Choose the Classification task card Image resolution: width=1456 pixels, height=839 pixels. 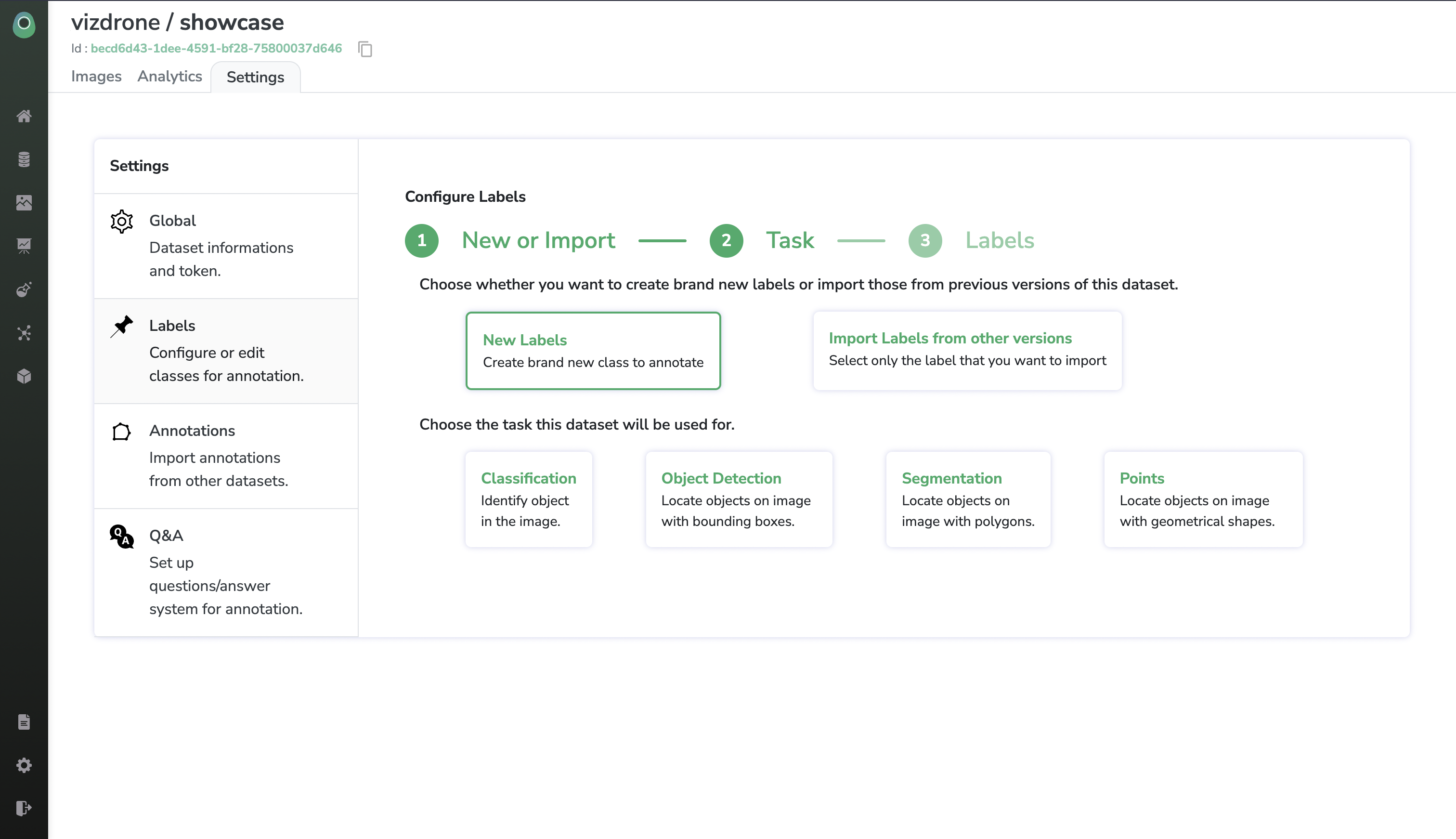tap(528, 499)
